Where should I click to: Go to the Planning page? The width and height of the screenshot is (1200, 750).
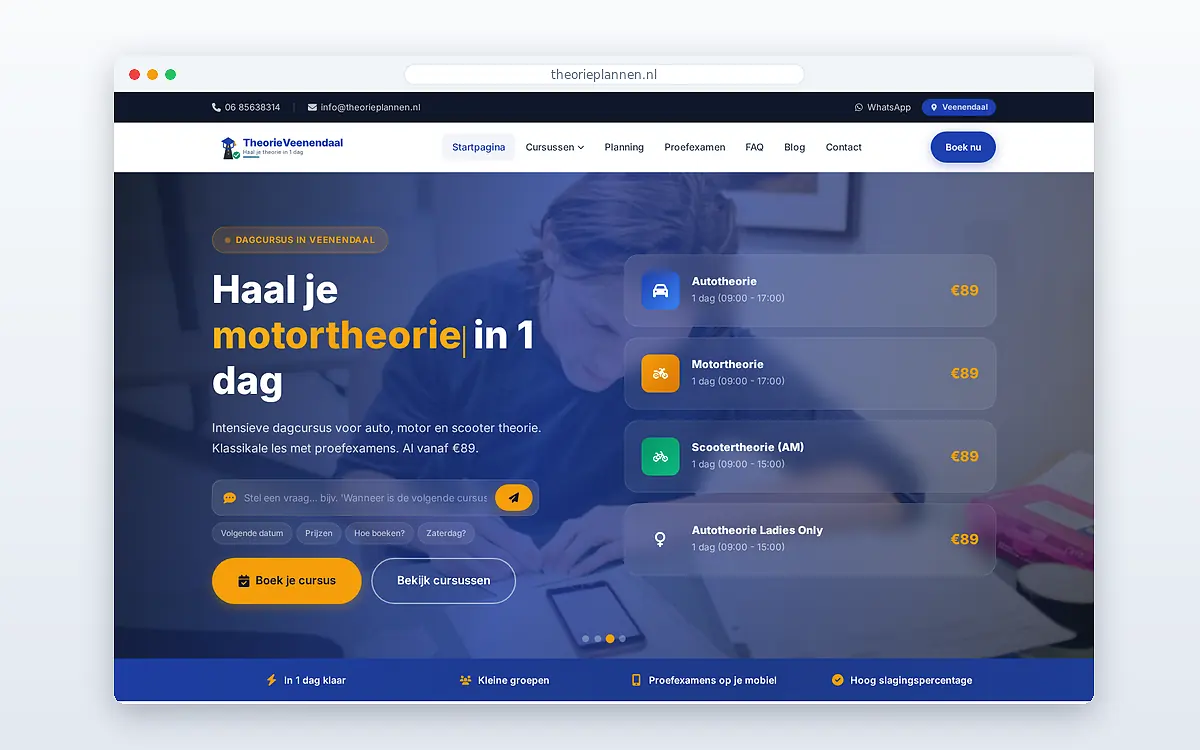(x=624, y=147)
